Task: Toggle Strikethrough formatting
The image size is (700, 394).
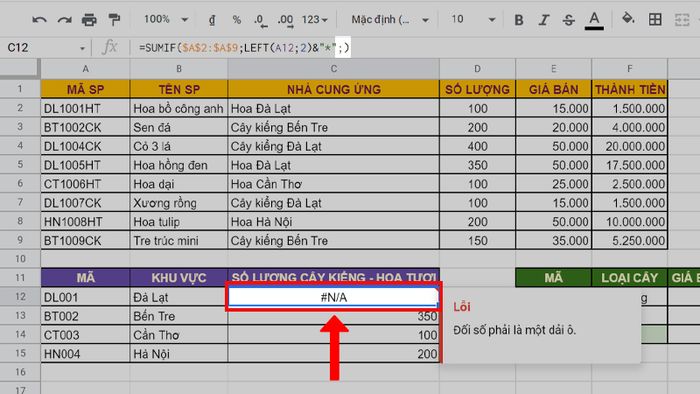Action: (568, 20)
